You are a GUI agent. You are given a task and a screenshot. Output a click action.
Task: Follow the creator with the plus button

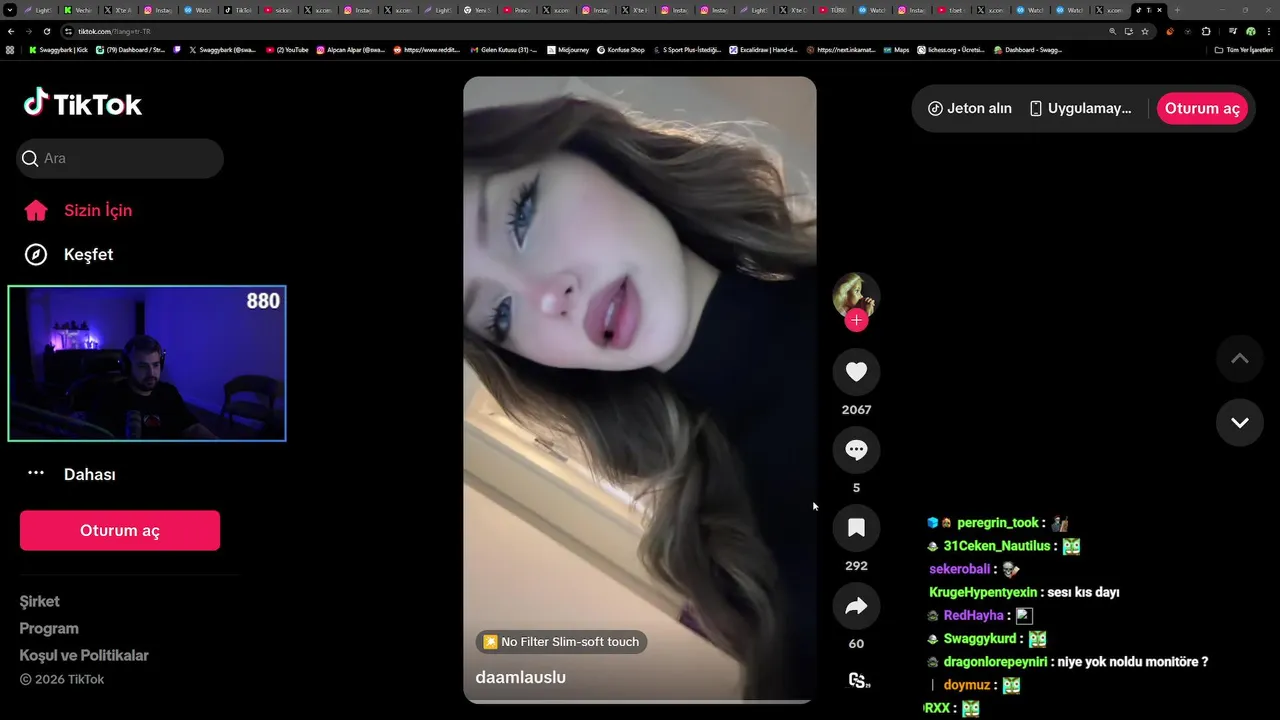click(856, 320)
